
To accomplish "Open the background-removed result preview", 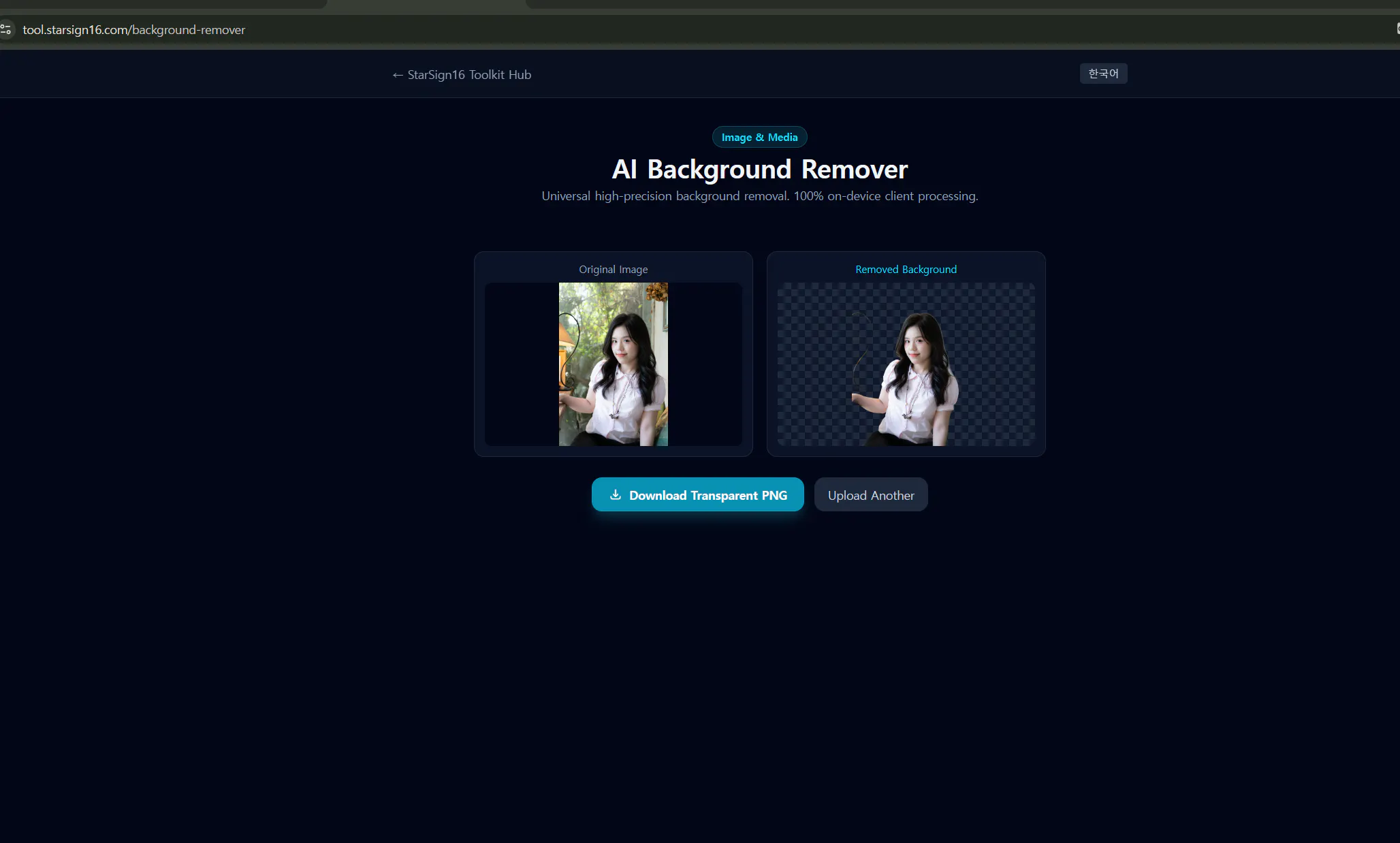I will pyautogui.click(x=906, y=364).
